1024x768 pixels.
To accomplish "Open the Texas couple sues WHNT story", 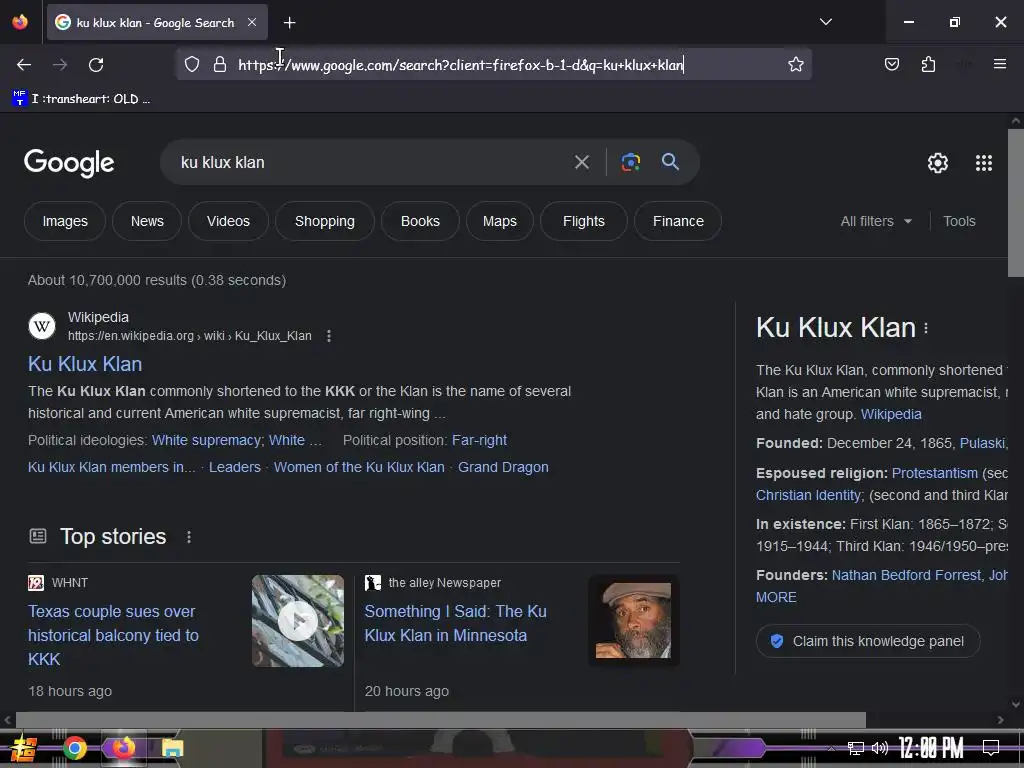I will click(113, 635).
